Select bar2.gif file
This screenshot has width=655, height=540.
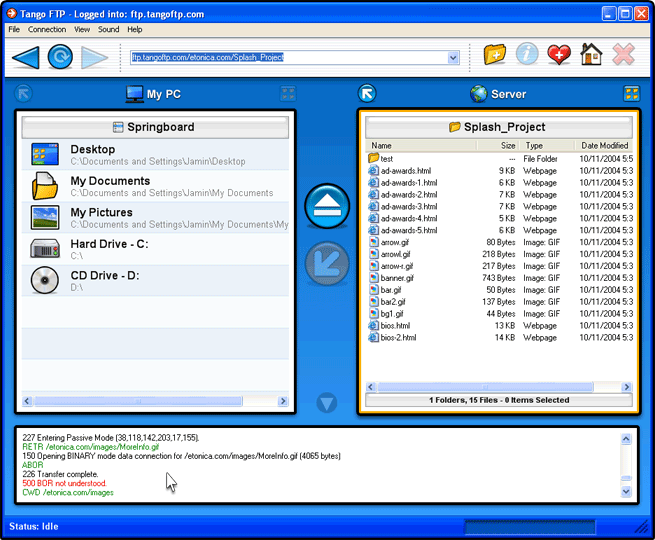point(500,302)
